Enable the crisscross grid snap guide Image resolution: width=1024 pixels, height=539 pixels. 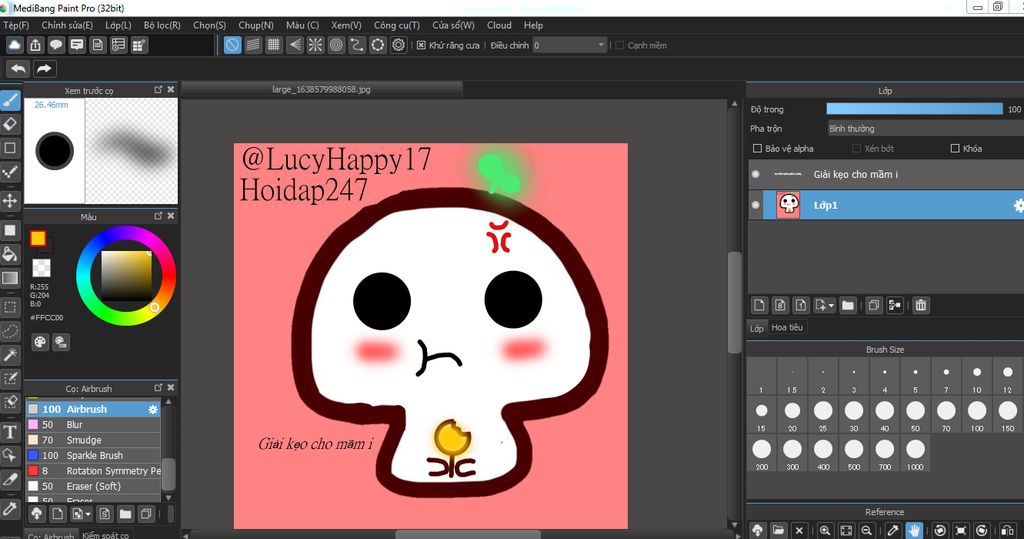tap(274, 45)
